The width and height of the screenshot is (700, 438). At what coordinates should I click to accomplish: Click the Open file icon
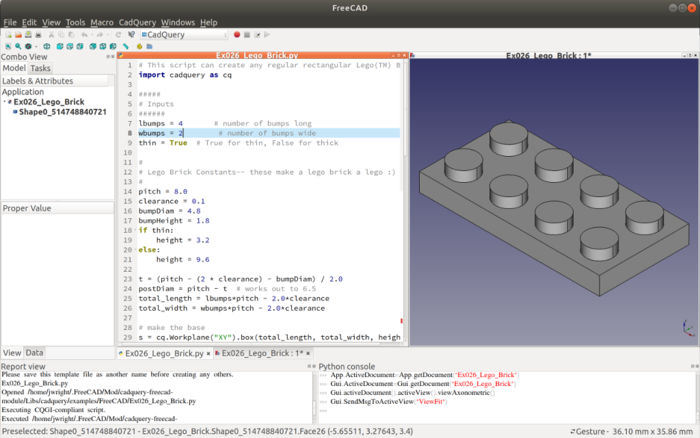tap(17, 34)
